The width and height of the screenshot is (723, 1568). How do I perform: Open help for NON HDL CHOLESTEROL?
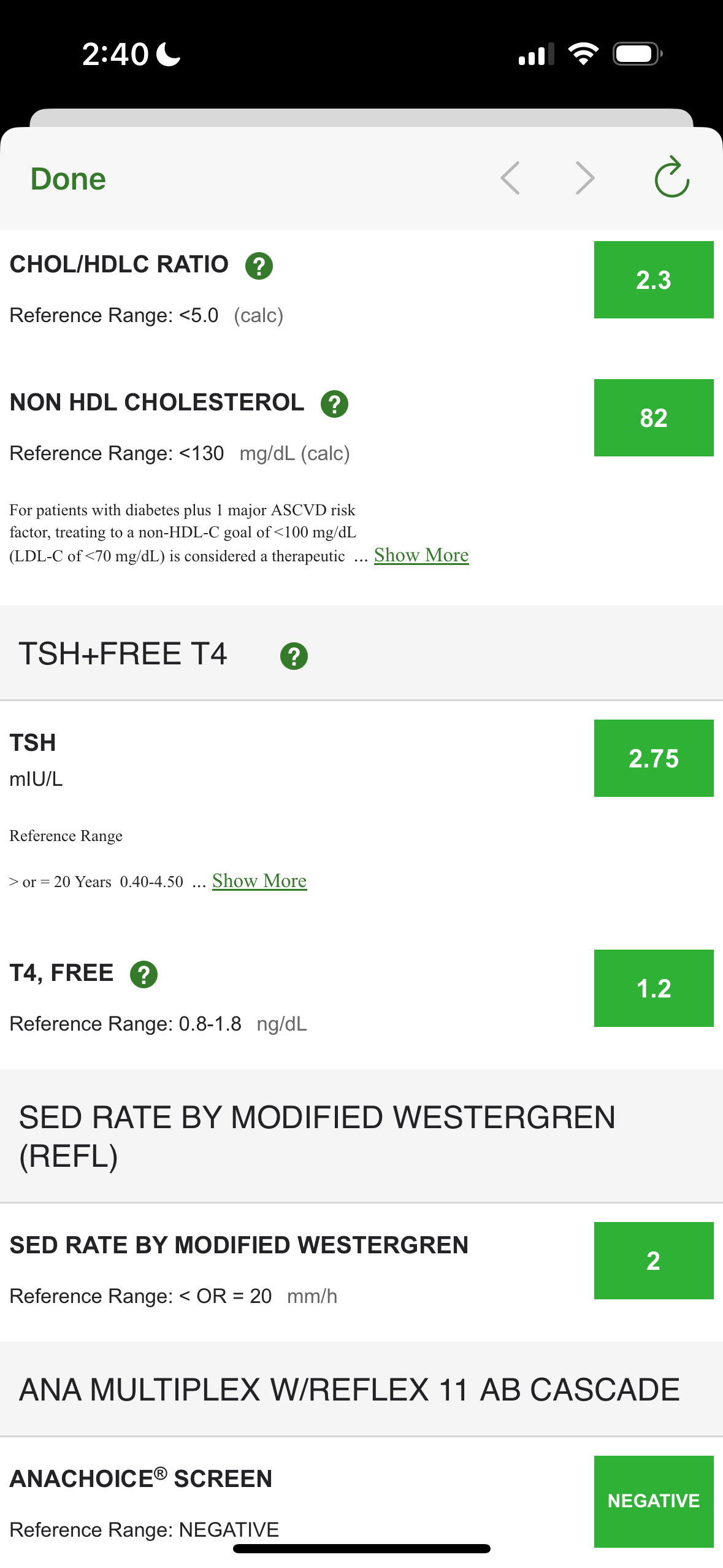click(x=334, y=404)
